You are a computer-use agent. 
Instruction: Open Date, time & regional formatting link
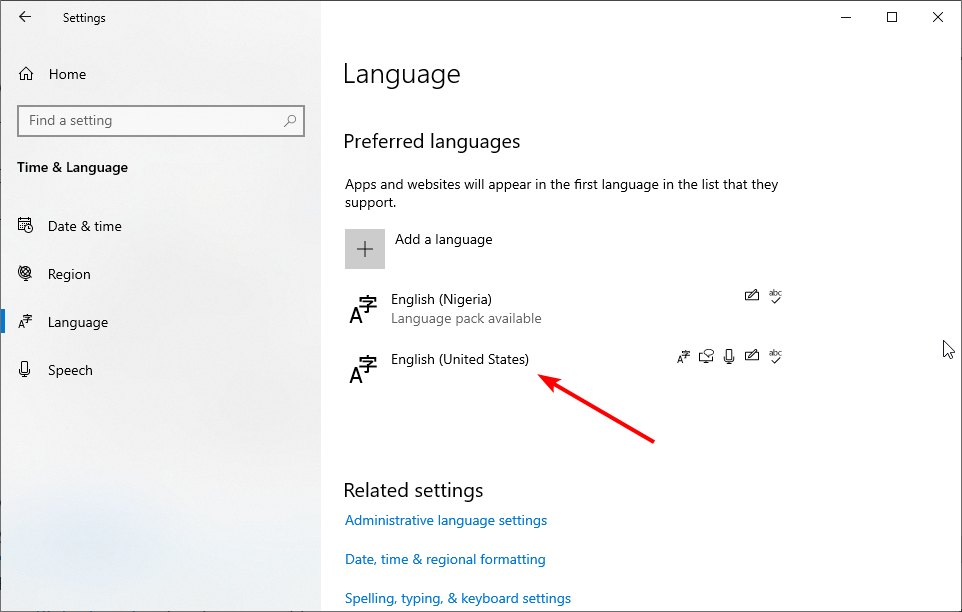click(x=445, y=559)
